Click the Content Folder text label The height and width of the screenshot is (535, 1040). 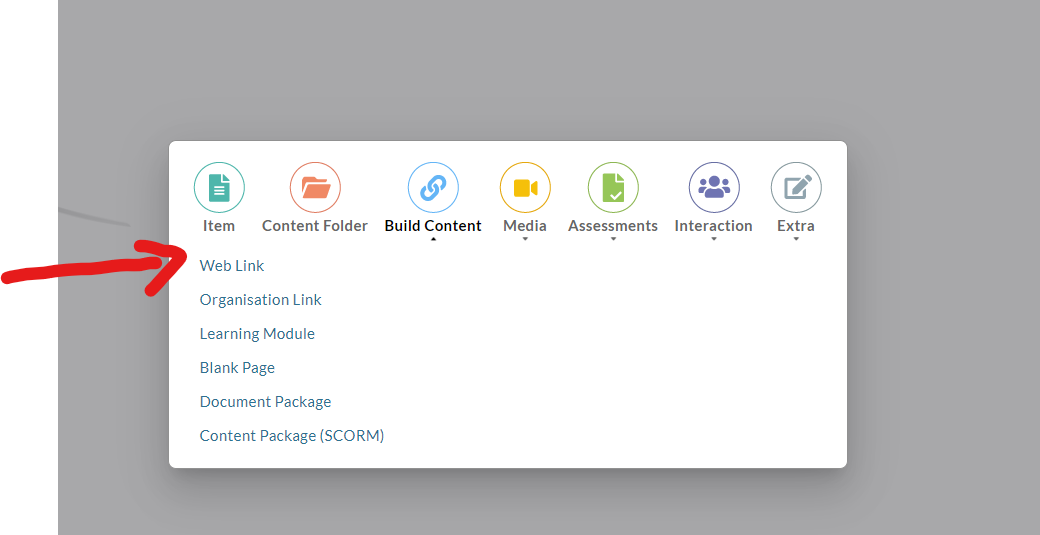pyautogui.click(x=314, y=226)
